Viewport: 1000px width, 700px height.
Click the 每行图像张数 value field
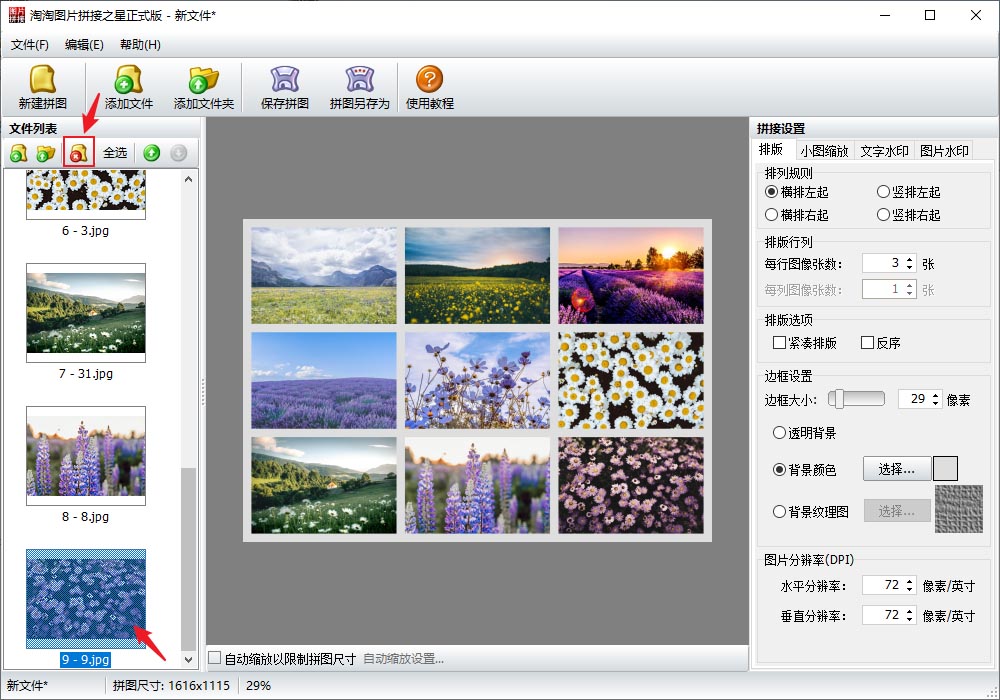(883, 263)
